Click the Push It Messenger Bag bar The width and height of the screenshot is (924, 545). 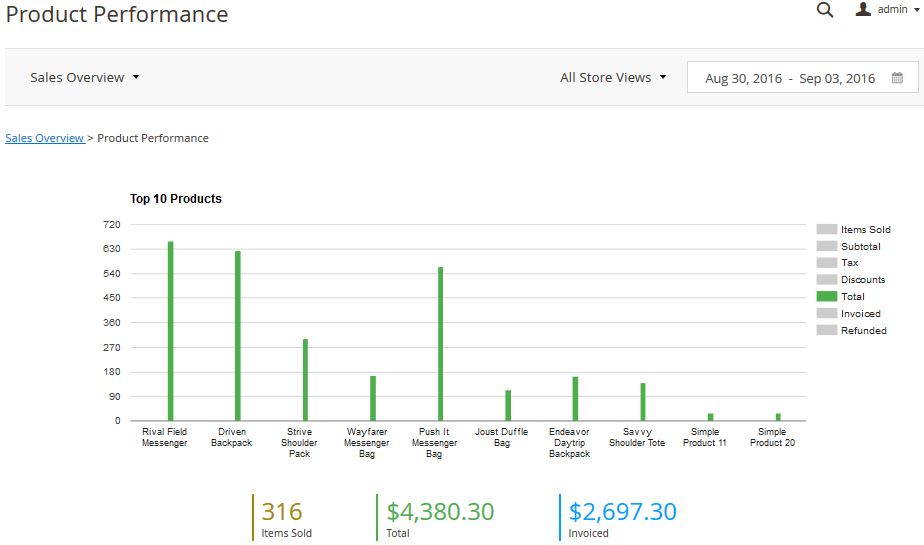point(440,343)
